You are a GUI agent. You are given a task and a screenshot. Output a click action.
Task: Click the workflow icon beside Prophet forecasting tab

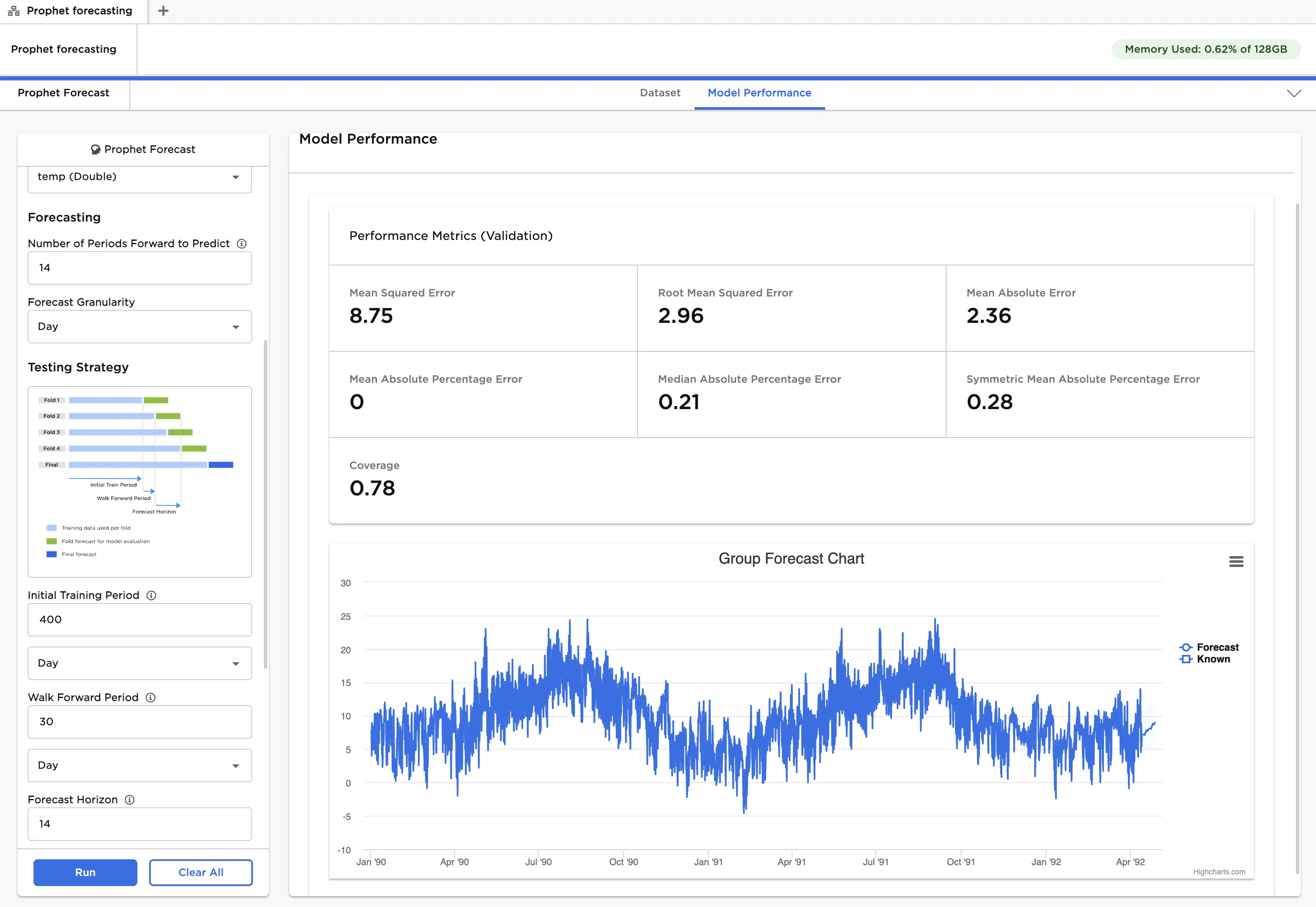point(14,11)
